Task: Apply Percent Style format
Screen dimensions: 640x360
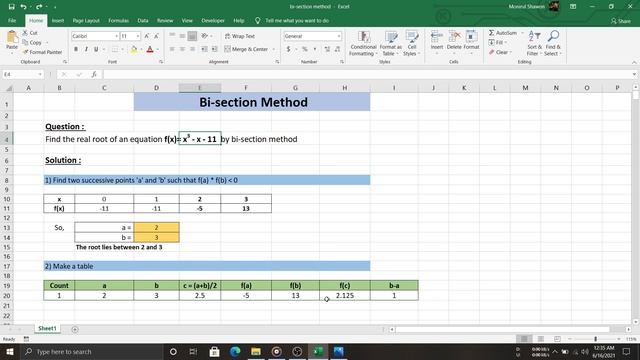Action: point(304,49)
